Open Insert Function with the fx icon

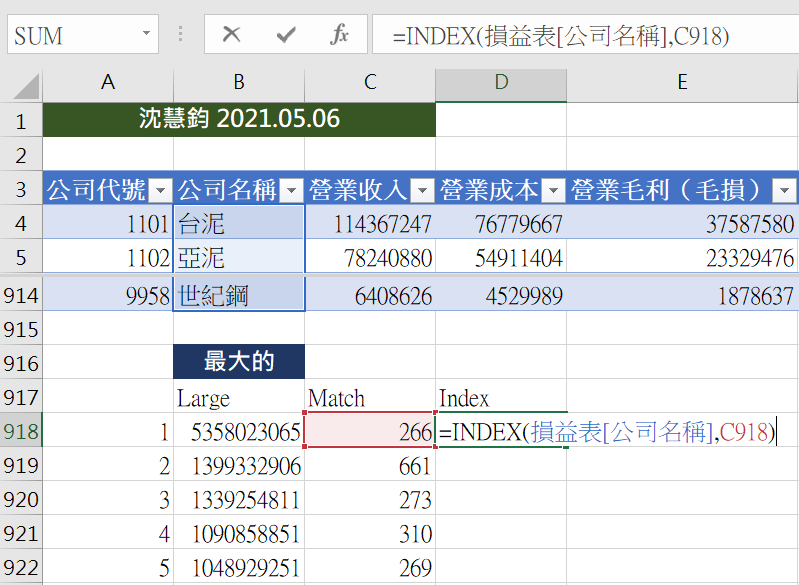339,35
